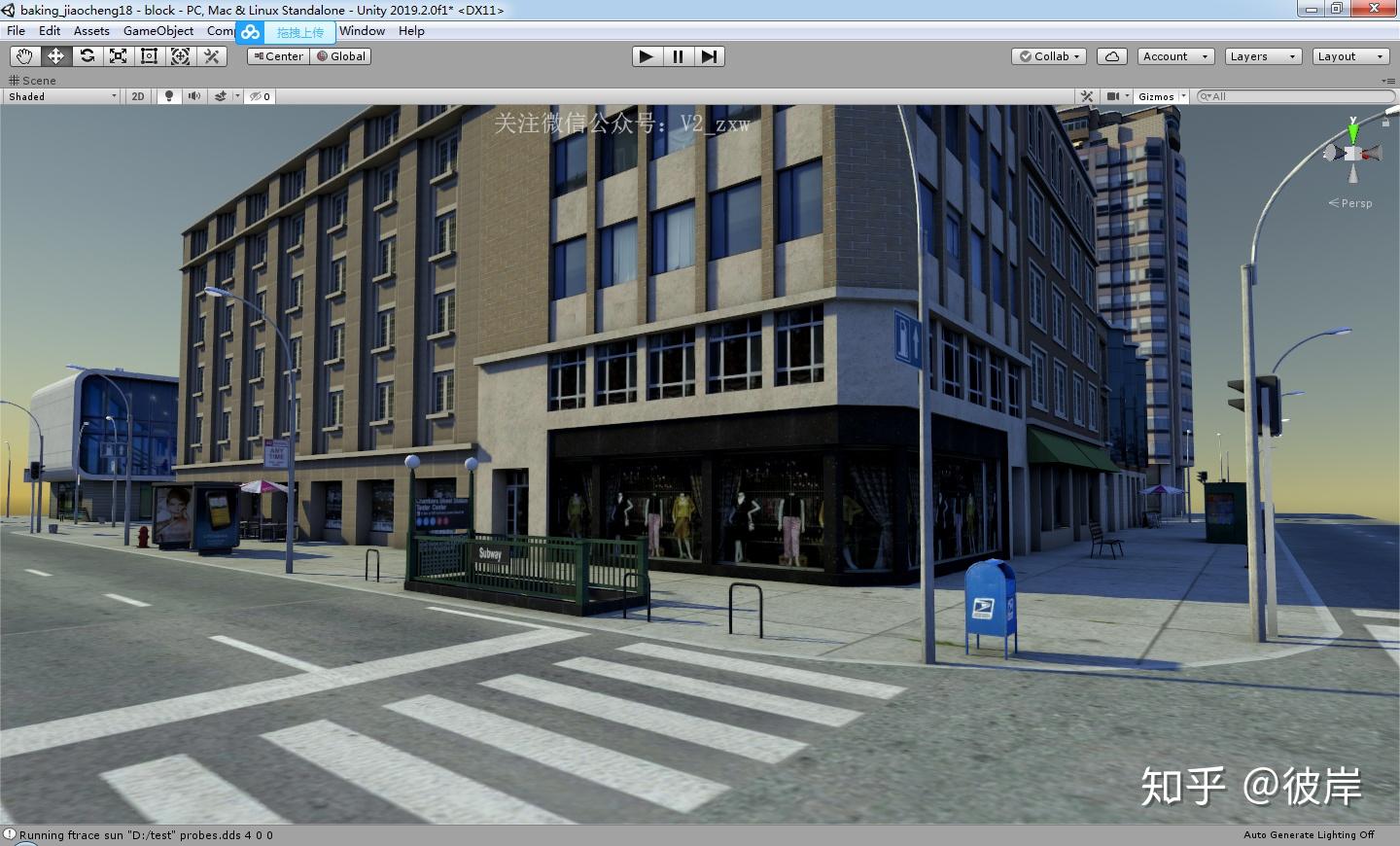This screenshot has height=846, width=1400.
Task: Click the orientation gizmo center cube
Action: [1352, 154]
